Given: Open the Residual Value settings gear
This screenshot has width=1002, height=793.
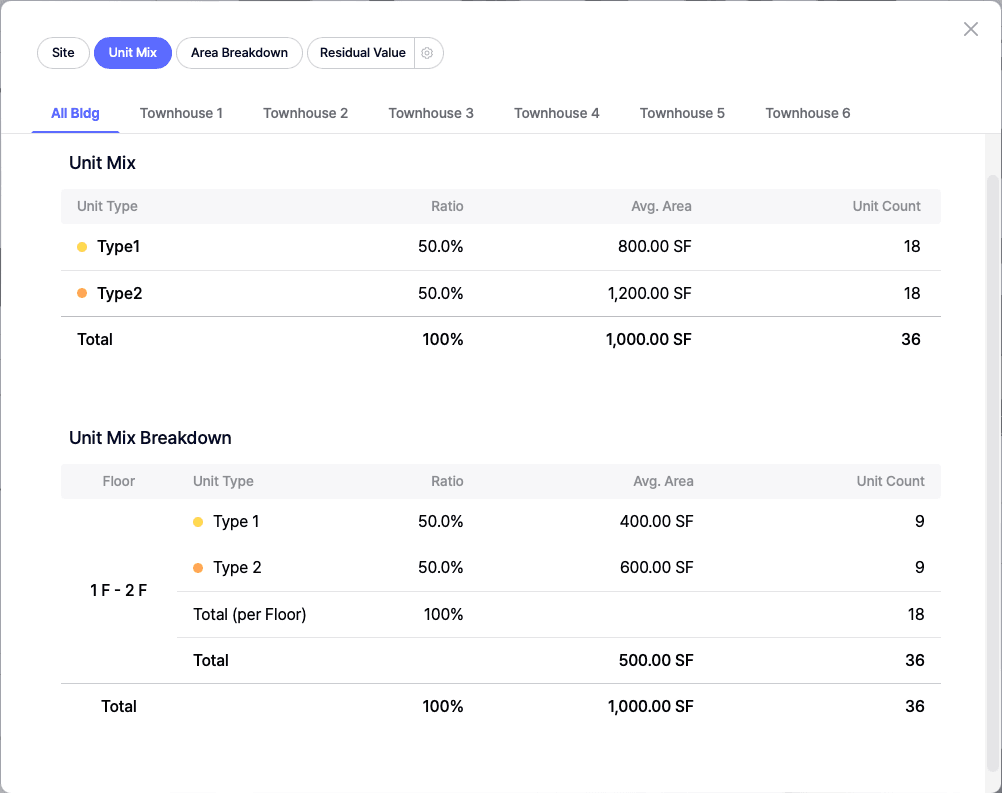Looking at the screenshot, I should point(428,53).
